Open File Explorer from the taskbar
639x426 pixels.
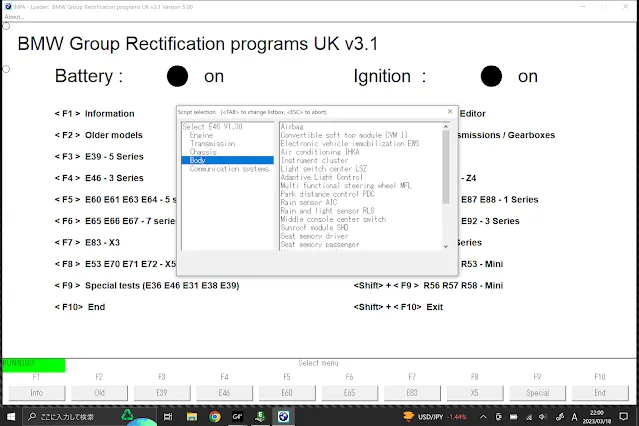click(192, 417)
